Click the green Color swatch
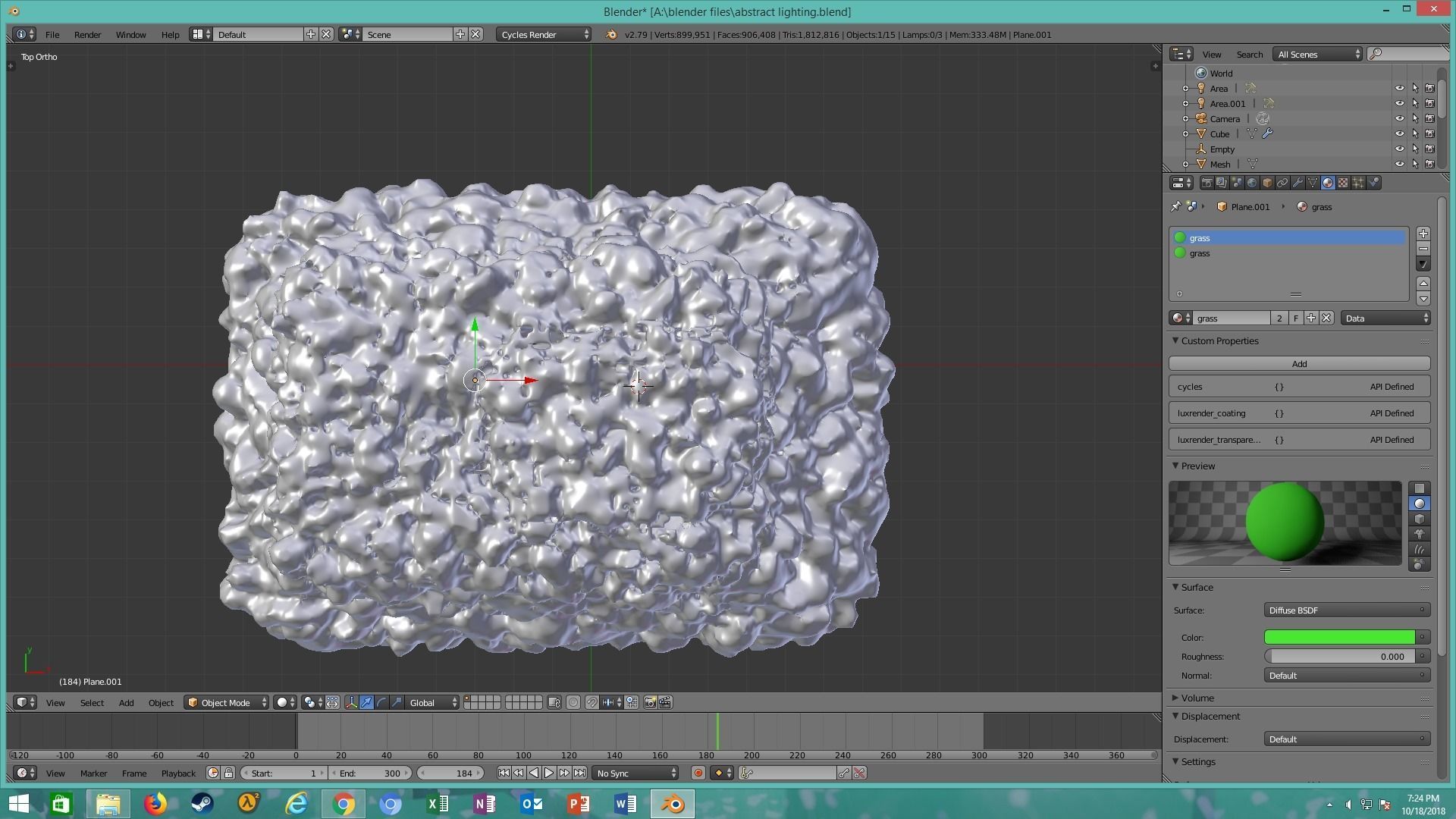Image resolution: width=1456 pixels, height=819 pixels. click(x=1338, y=638)
